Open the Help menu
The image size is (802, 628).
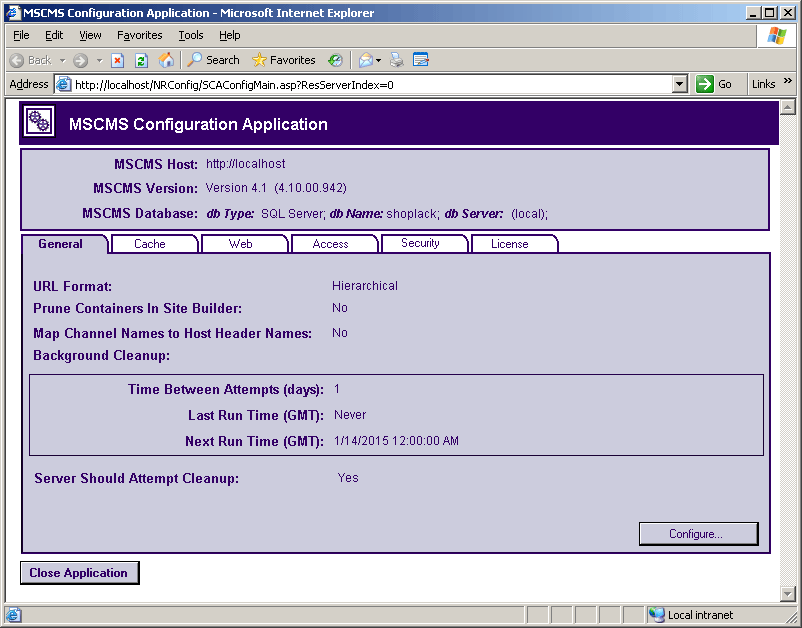tap(230, 35)
